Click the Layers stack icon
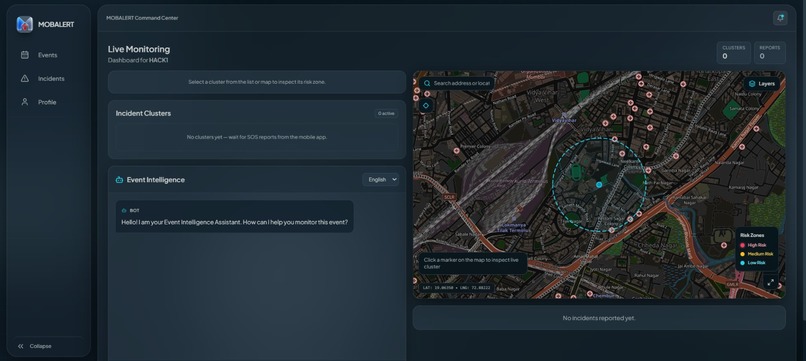 click(x=752, y=83)
